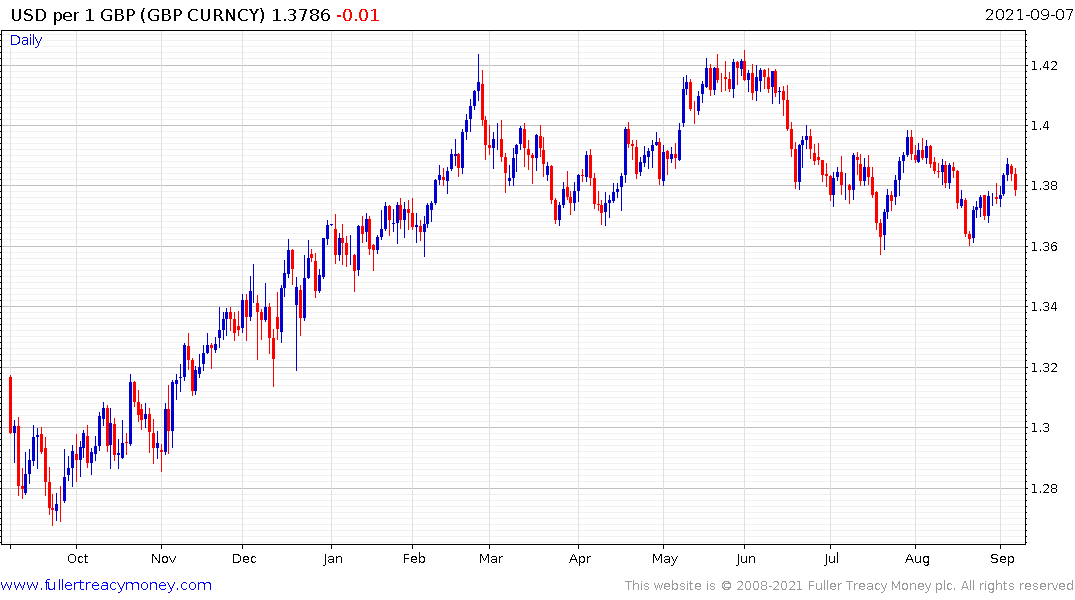Click the Oct month label on time axis
1075x600 pixels.
pos(77,558)
